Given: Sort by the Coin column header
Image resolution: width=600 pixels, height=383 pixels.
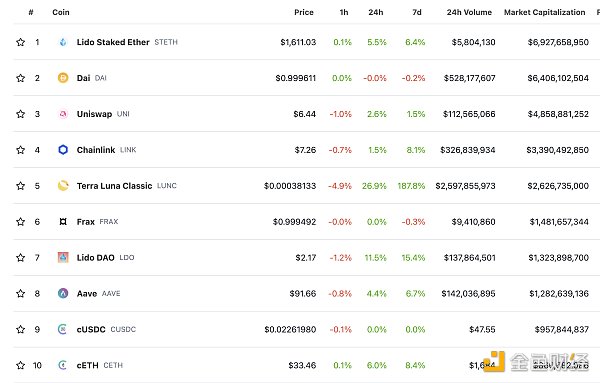Looking at the screenshot, I should point(61,12).
